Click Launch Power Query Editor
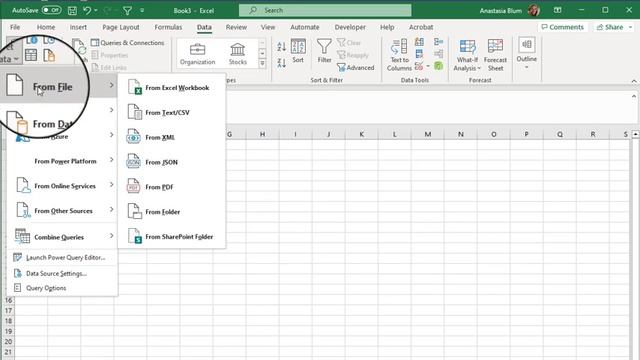640x360 pixels. 61,258
